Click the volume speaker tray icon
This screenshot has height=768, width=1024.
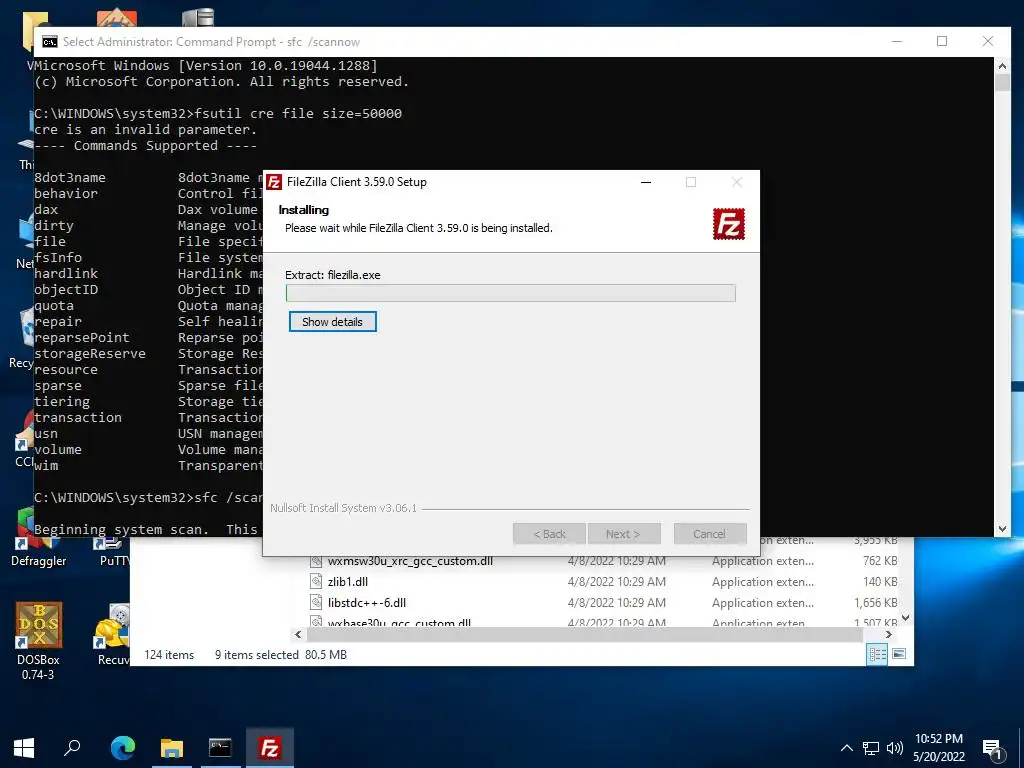coord(895,748)
